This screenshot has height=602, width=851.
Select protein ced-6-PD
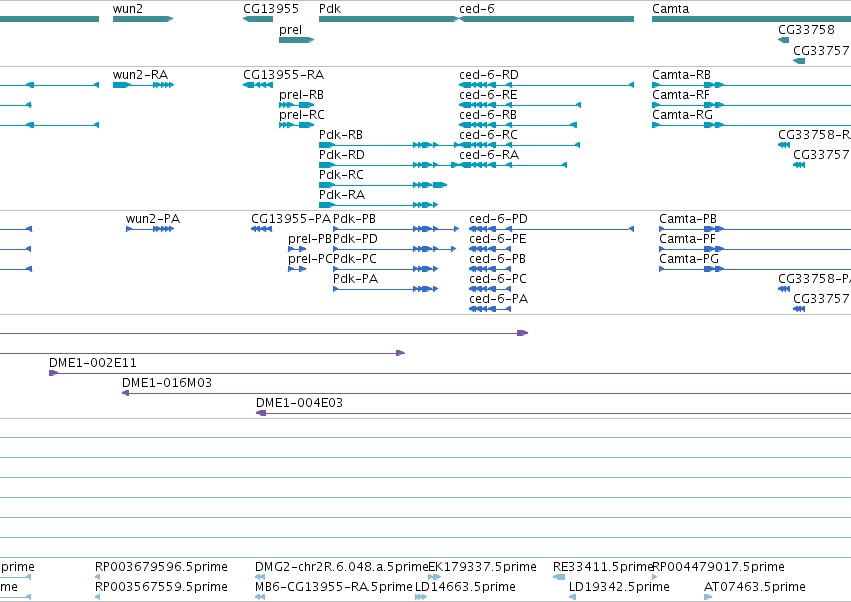498,219
